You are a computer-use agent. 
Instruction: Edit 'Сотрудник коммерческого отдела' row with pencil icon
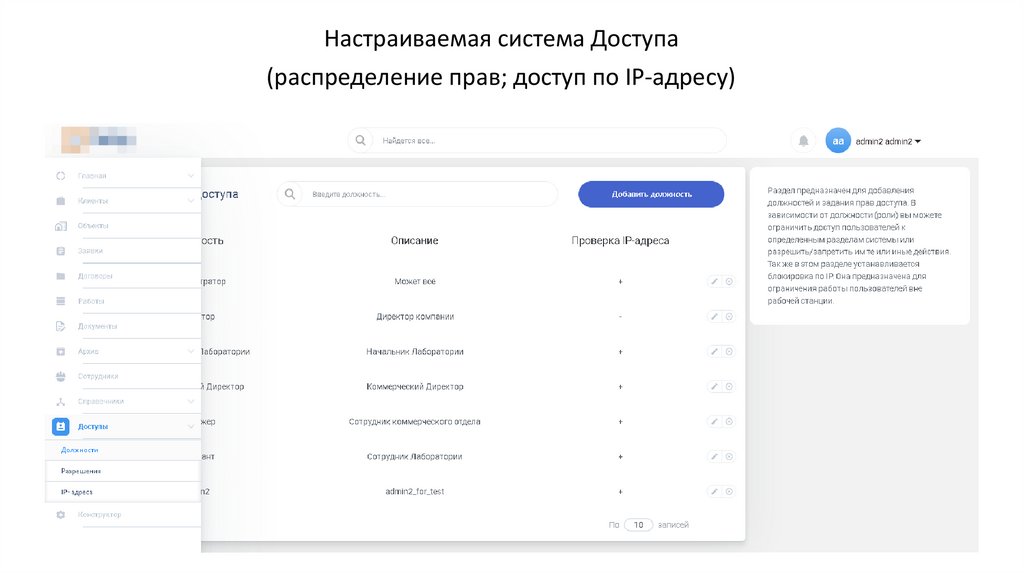click(x=714, y=422)
